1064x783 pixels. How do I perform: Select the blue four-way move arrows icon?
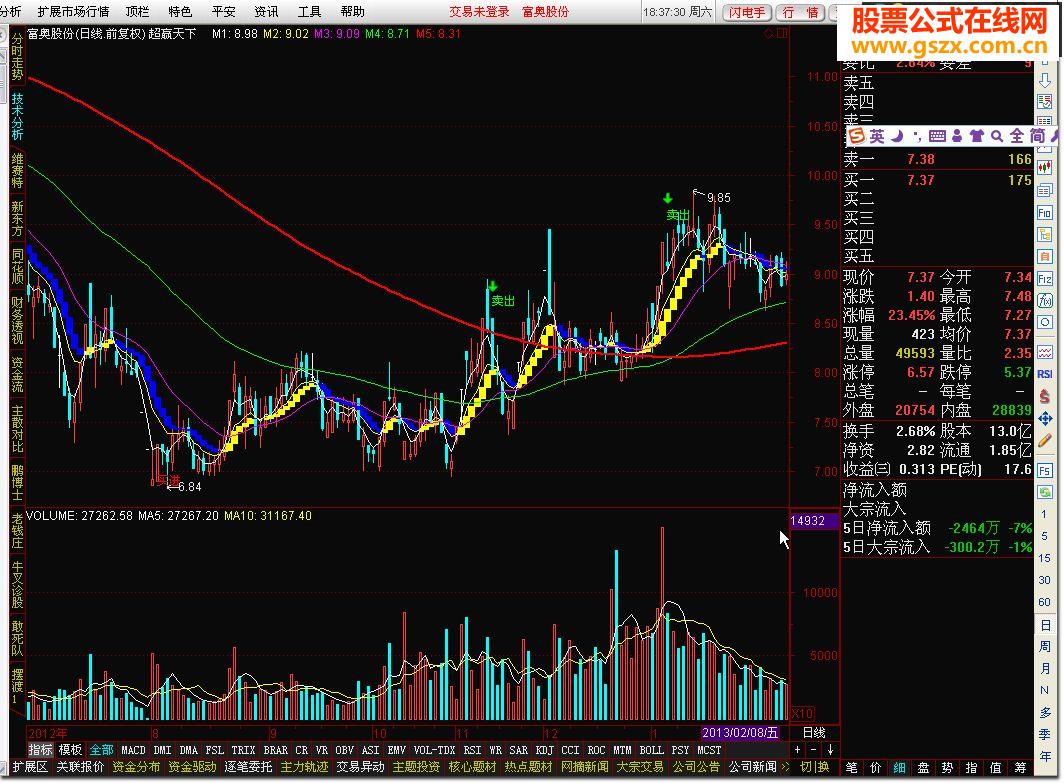1045,419
